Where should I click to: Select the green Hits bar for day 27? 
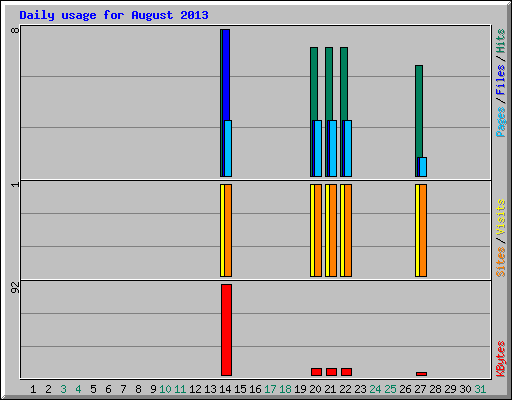point(419,111)
